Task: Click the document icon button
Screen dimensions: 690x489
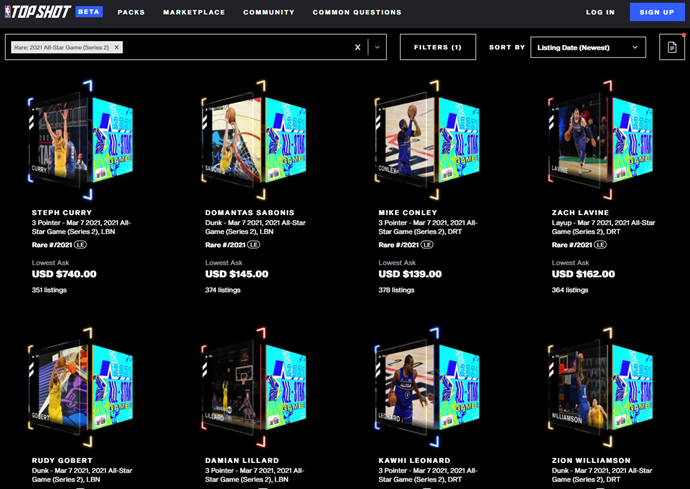Action: click(x=672, y=47)
